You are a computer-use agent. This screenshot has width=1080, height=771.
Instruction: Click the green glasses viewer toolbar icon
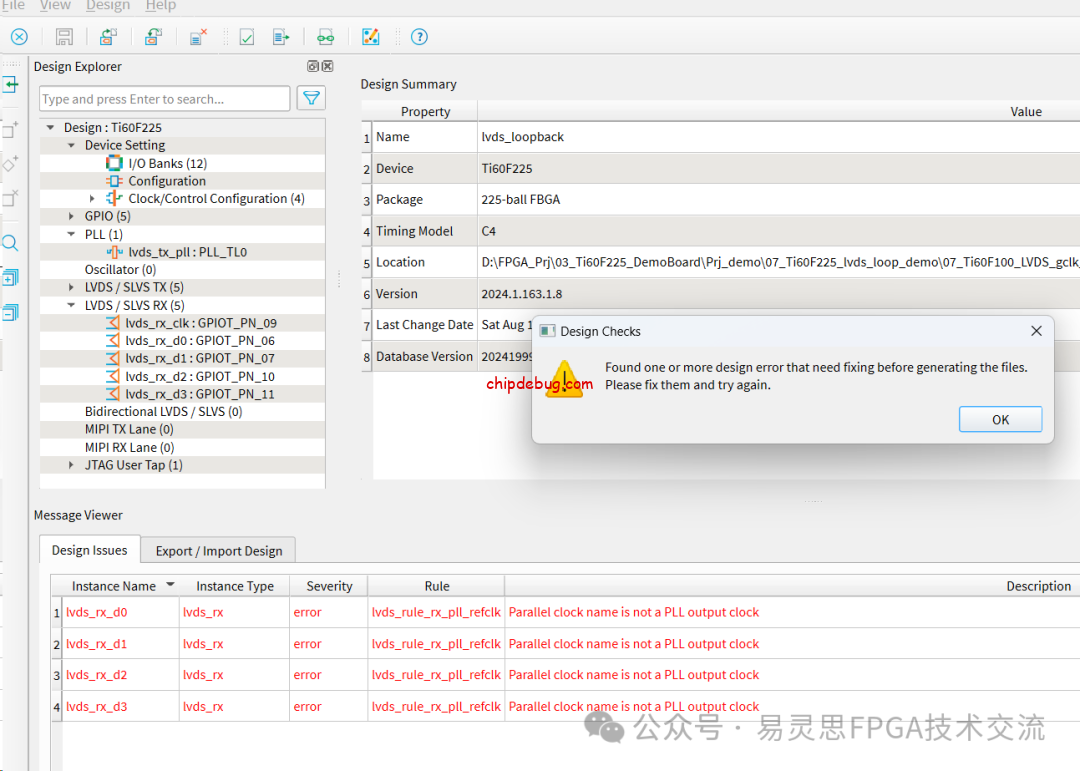click(325, 37)
